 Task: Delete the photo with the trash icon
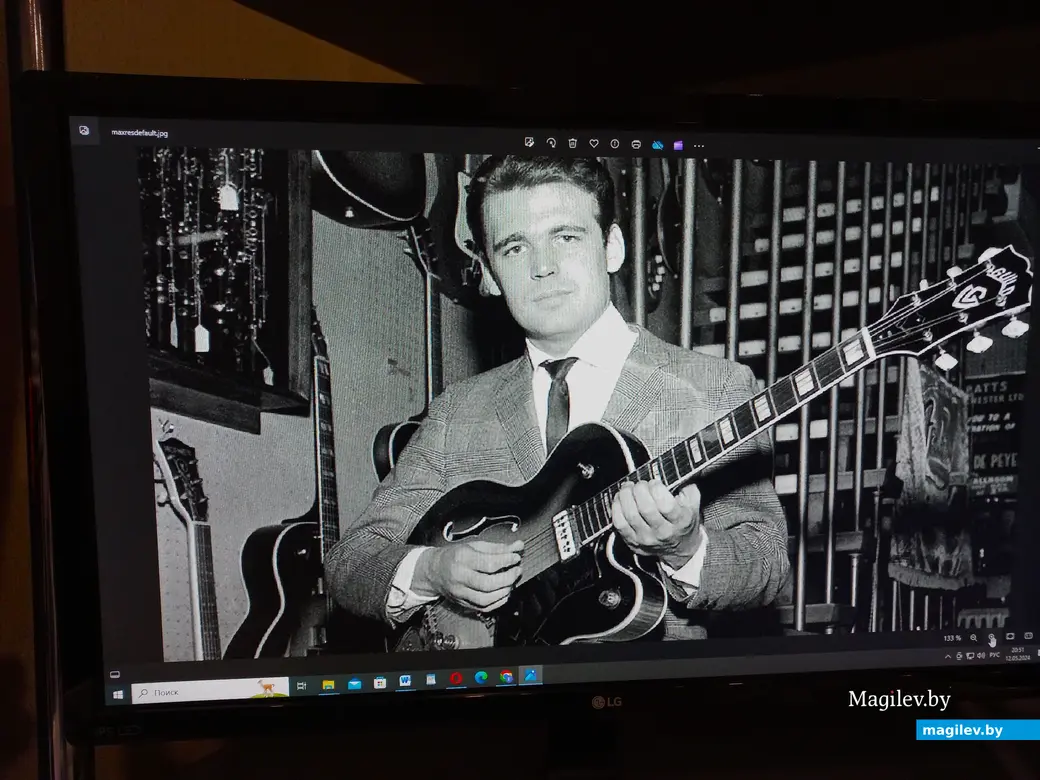pos(572,143)
